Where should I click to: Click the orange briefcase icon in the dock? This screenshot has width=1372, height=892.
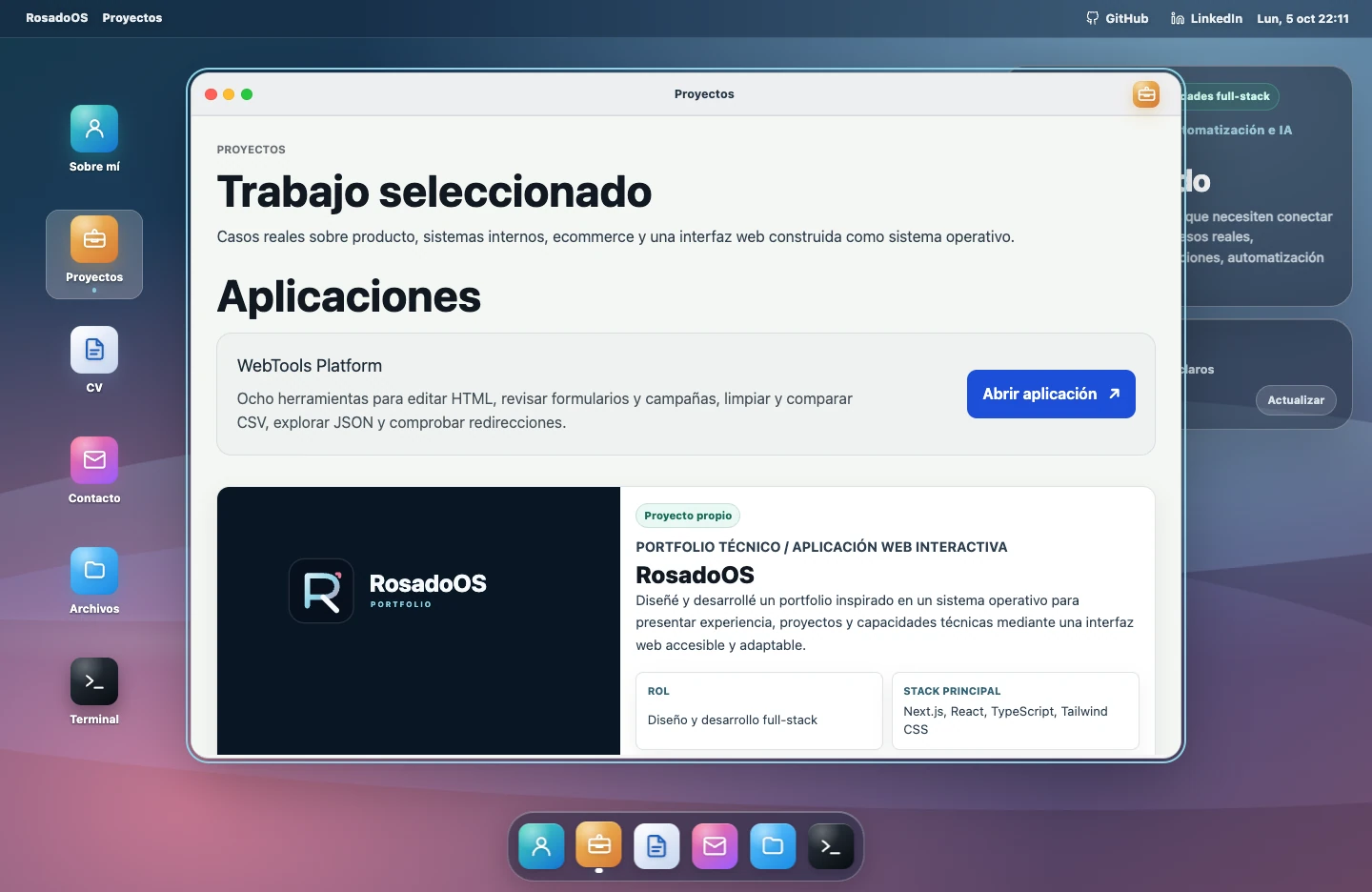(598, 844)
